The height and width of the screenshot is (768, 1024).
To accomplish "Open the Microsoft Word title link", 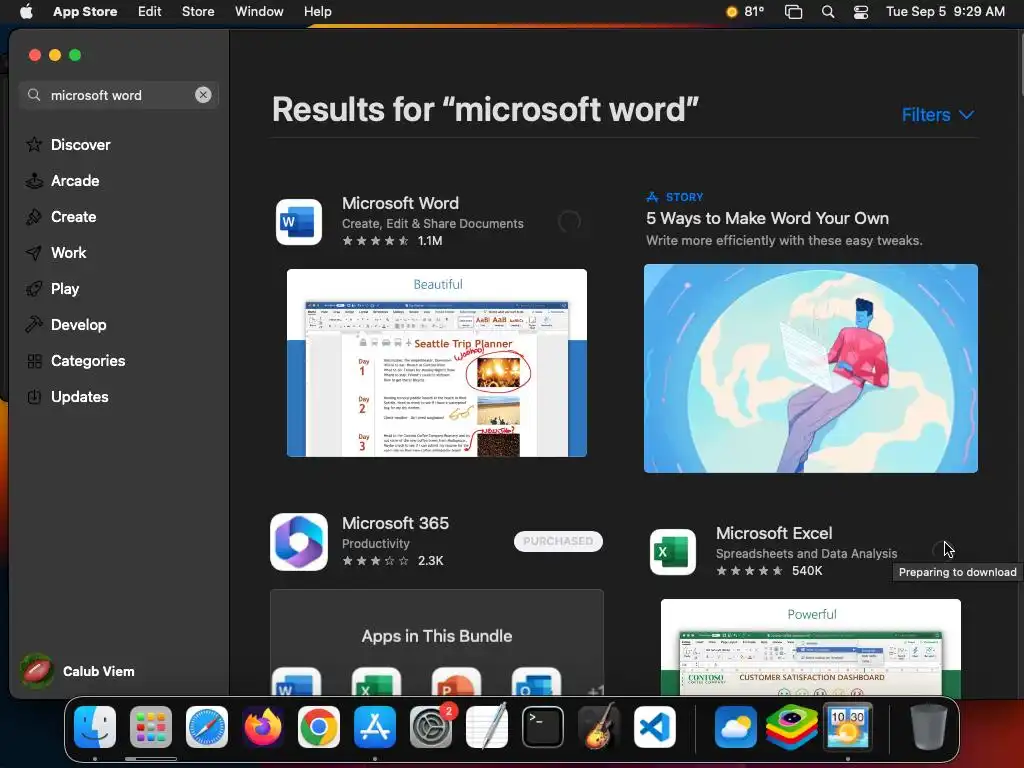I will [400, 203].
